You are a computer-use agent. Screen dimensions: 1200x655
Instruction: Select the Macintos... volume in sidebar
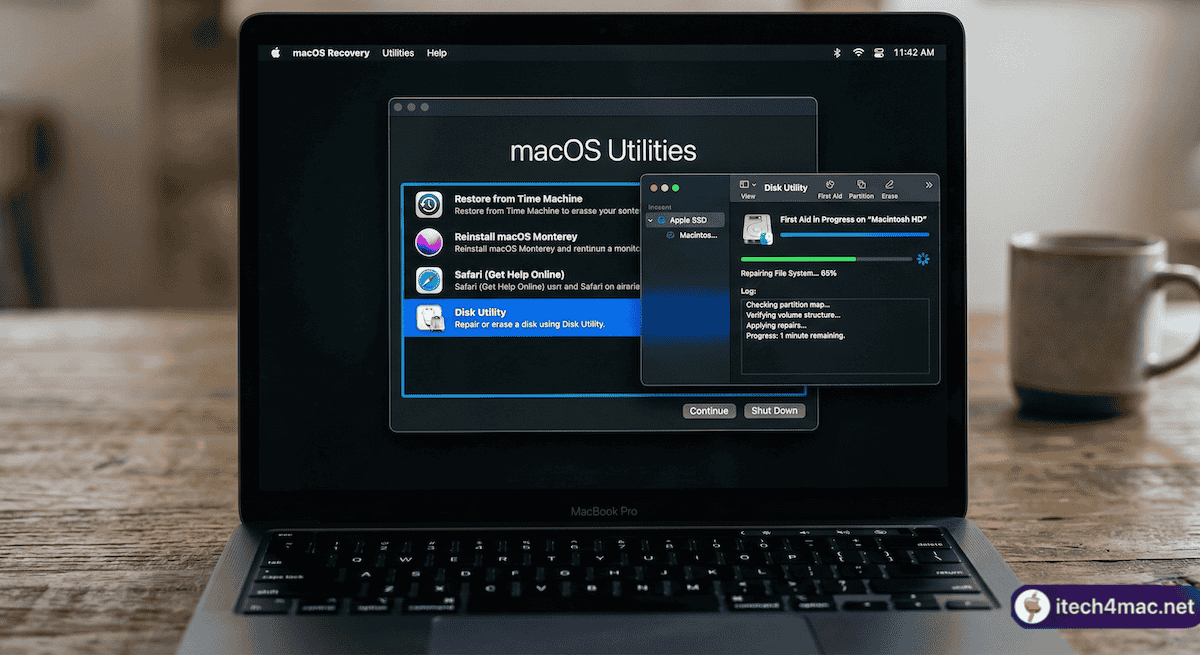[x=698, y=235]
